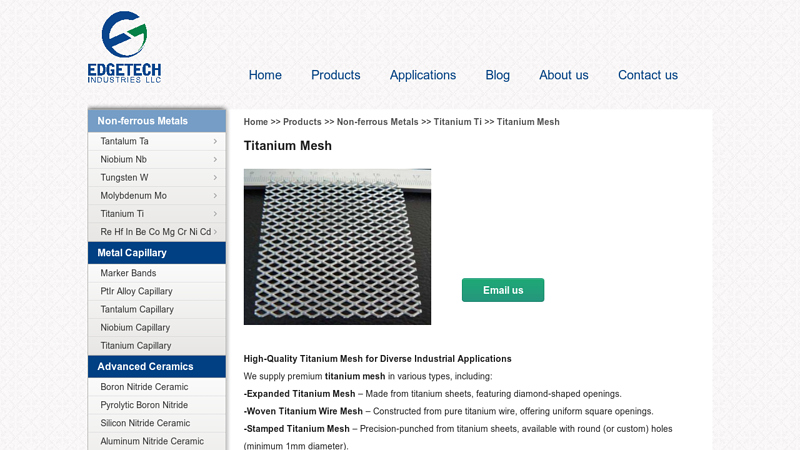This screenshot has height=450, width=800.
Task: Select the Non-ferrous Metals sidebar header
Action: point(157,121)
